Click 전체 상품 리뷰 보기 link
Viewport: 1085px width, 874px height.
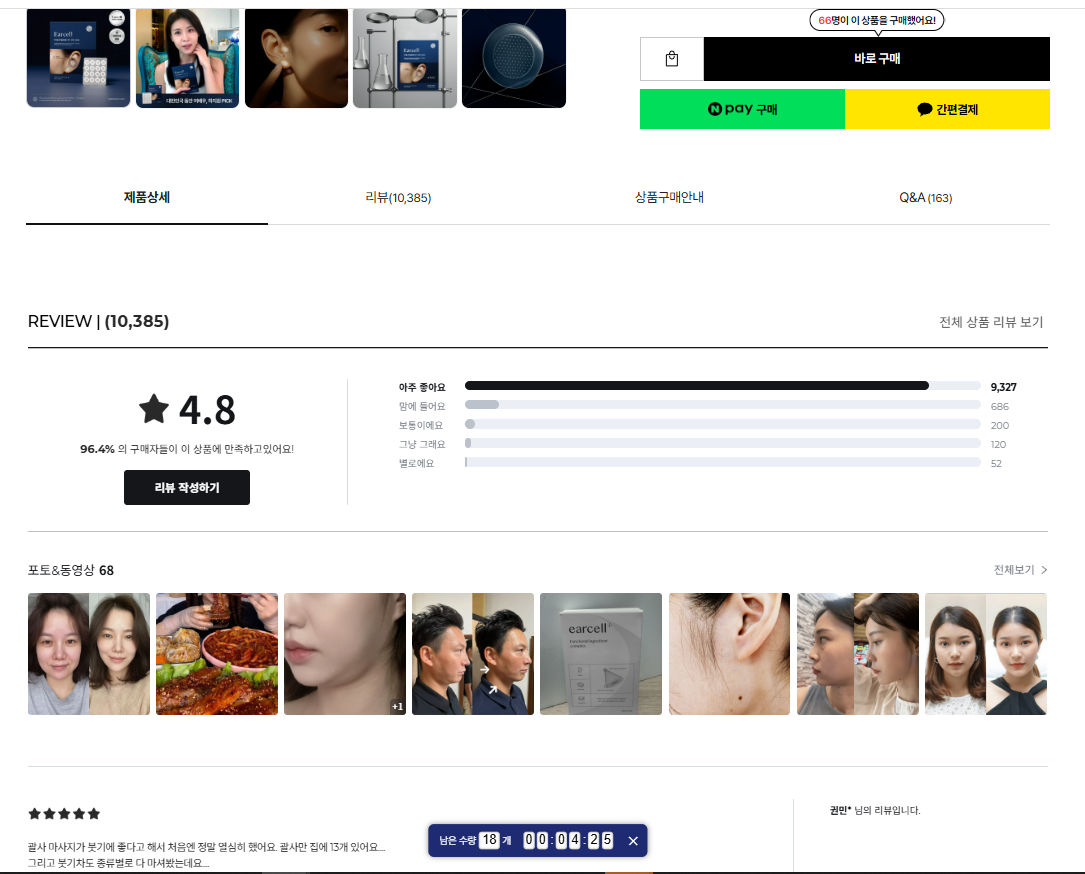tap(990, 322)
